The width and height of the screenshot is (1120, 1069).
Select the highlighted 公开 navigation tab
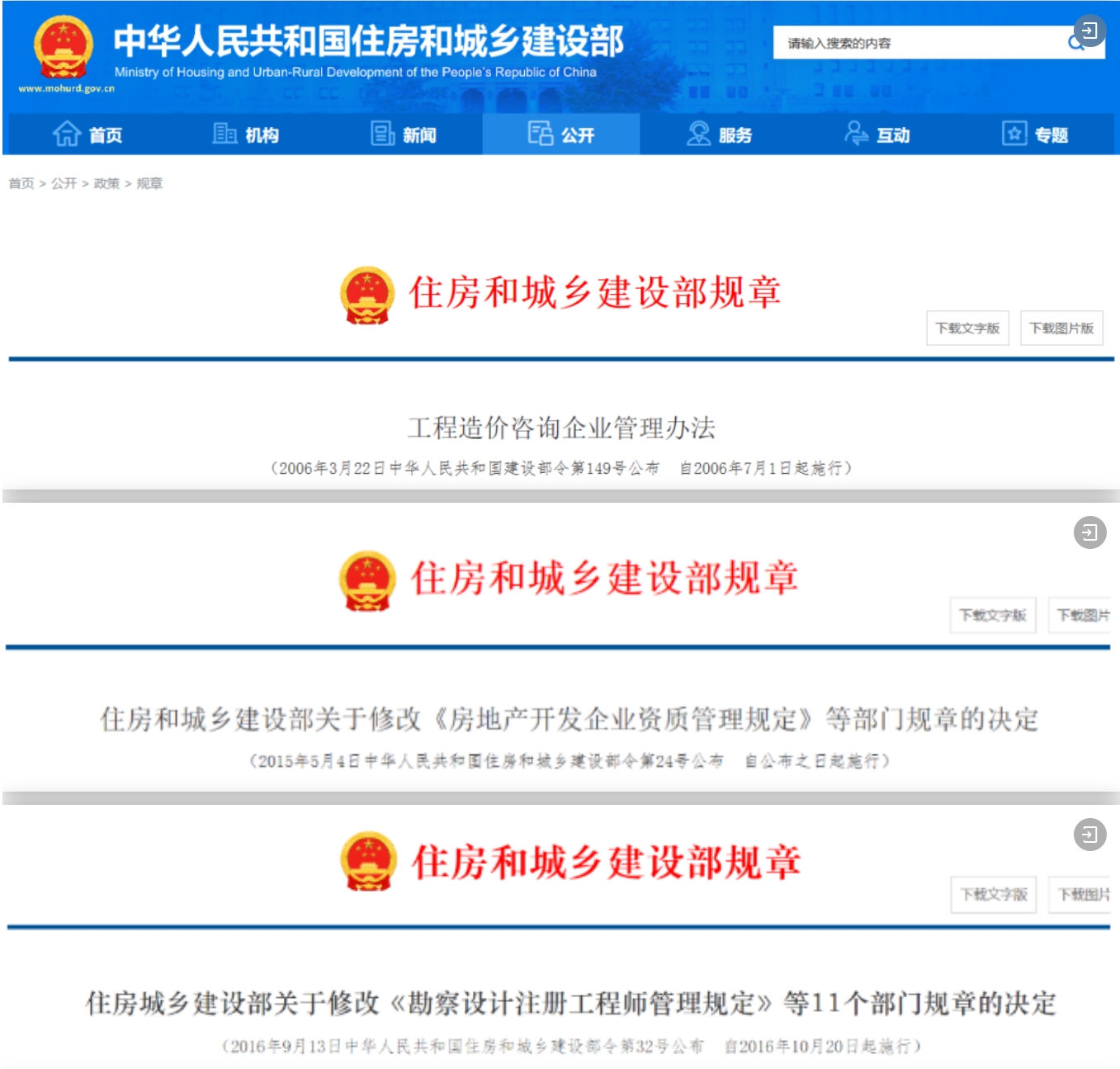pyautogui.click(x=561, y=135)
